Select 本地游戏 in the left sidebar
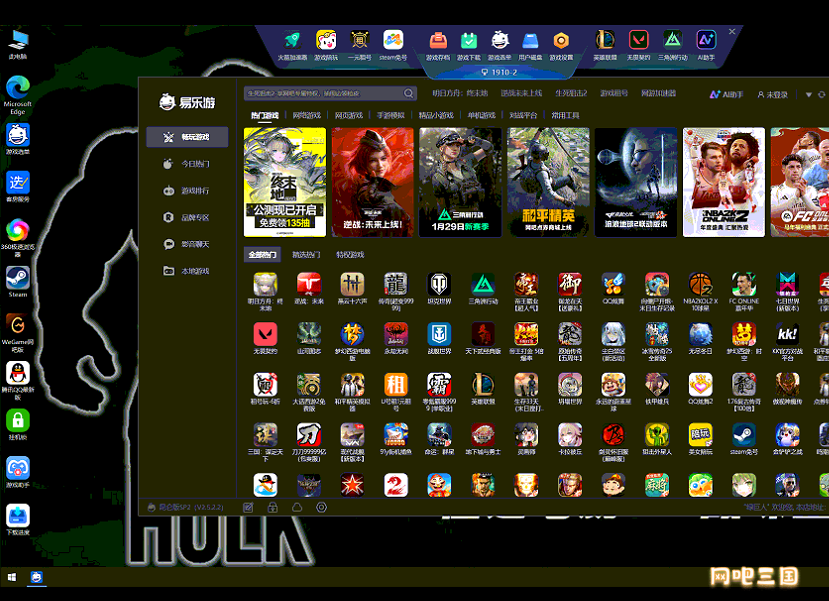The width and height of the screenshot is (829, 601). click(x=187, y=271)
